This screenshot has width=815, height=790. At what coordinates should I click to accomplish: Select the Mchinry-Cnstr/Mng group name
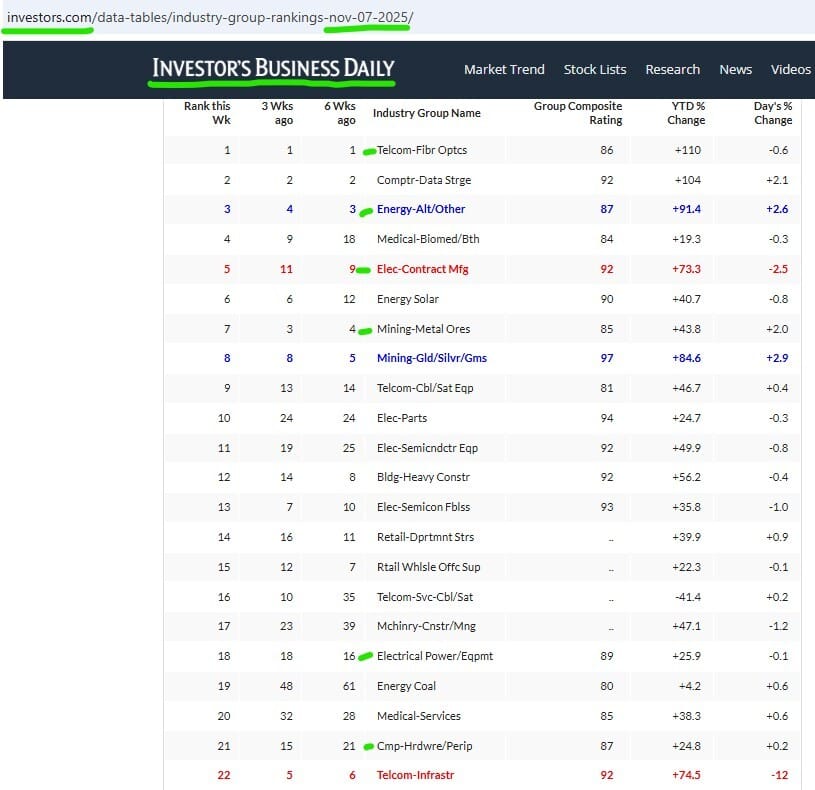(x=426, y=626)
